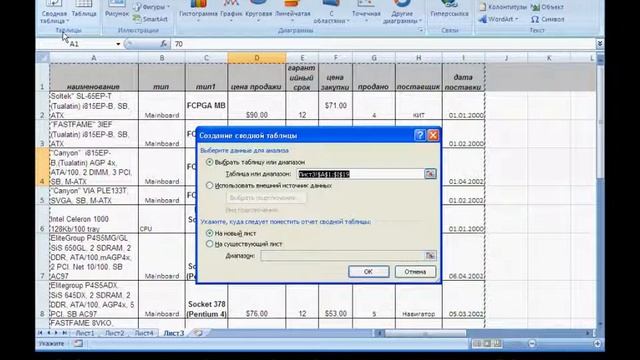The width and height of the screenshot is (640, 360).
Task: Switch to sheet Лист4
Action: (x=144, y=333)
